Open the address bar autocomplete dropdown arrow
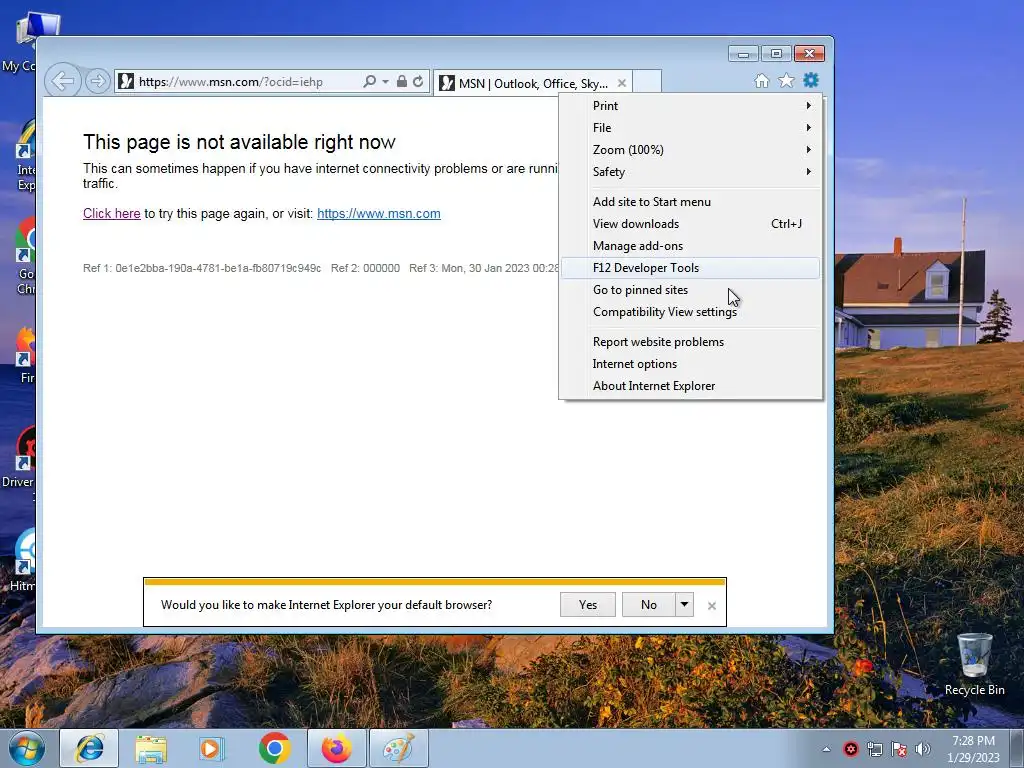This screenshot has height=768, width=1024. [385, 82]
